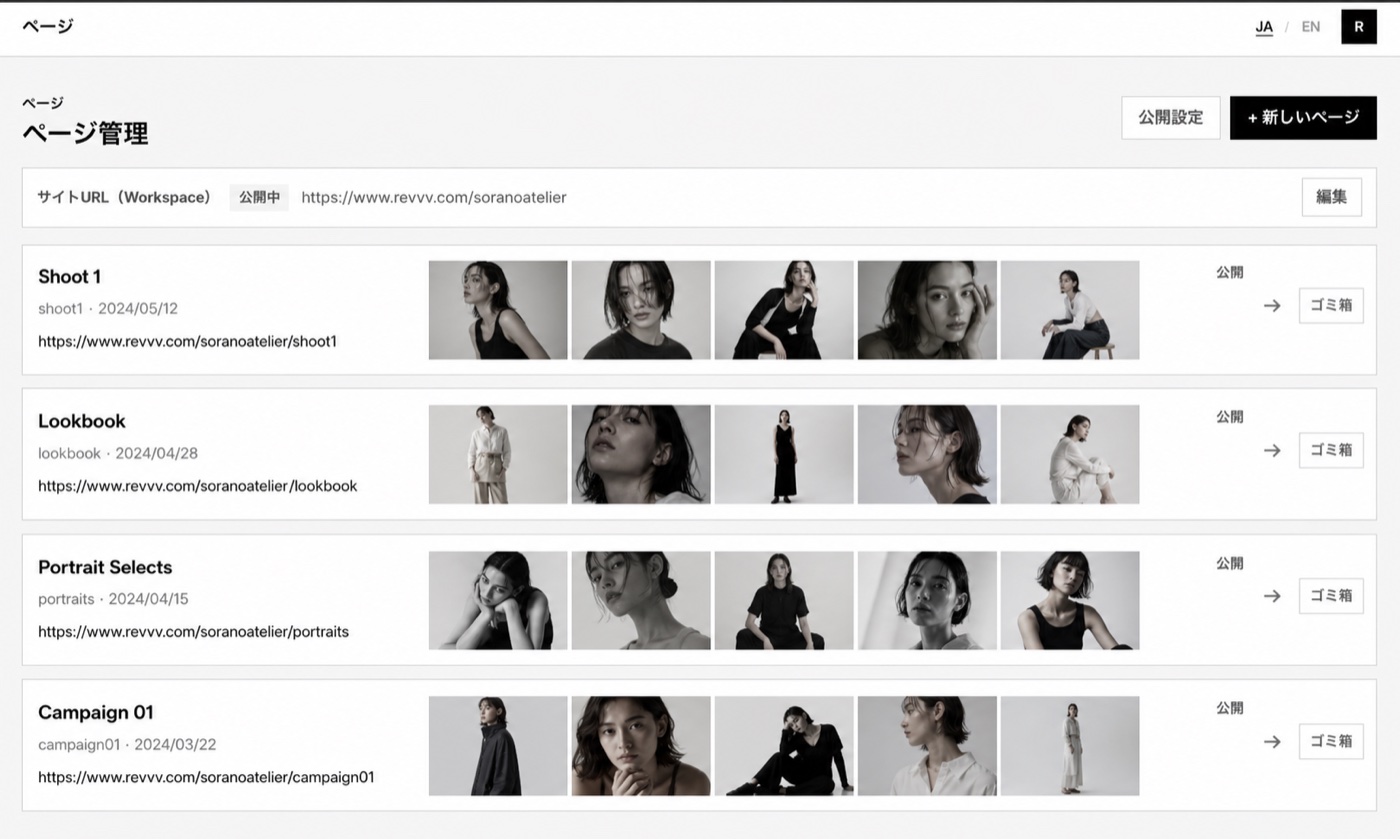Select the Lookbook title
Screen dimensions: 1400x839
pos(82,421)
